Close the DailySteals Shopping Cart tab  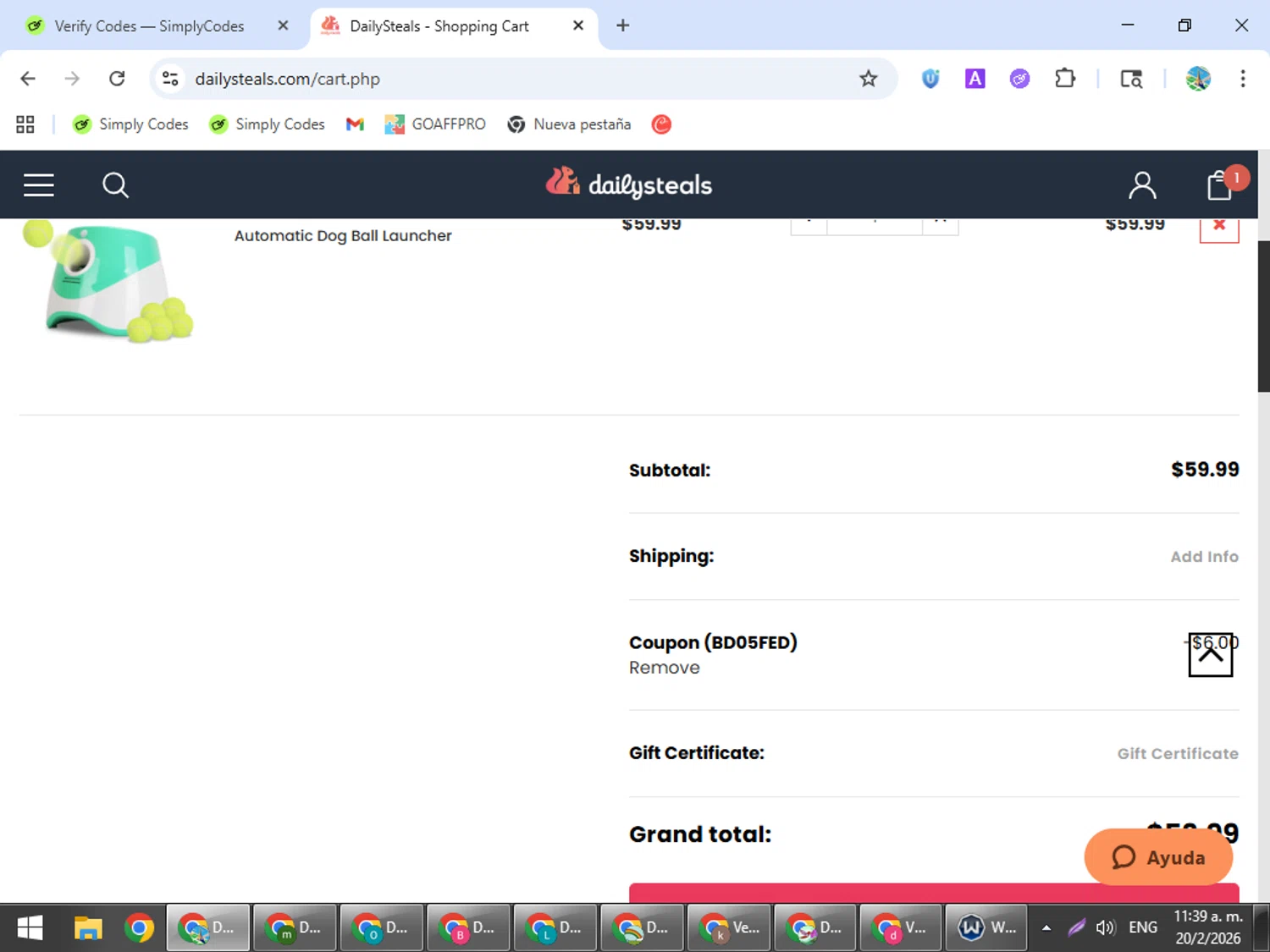tap(578, 26)
